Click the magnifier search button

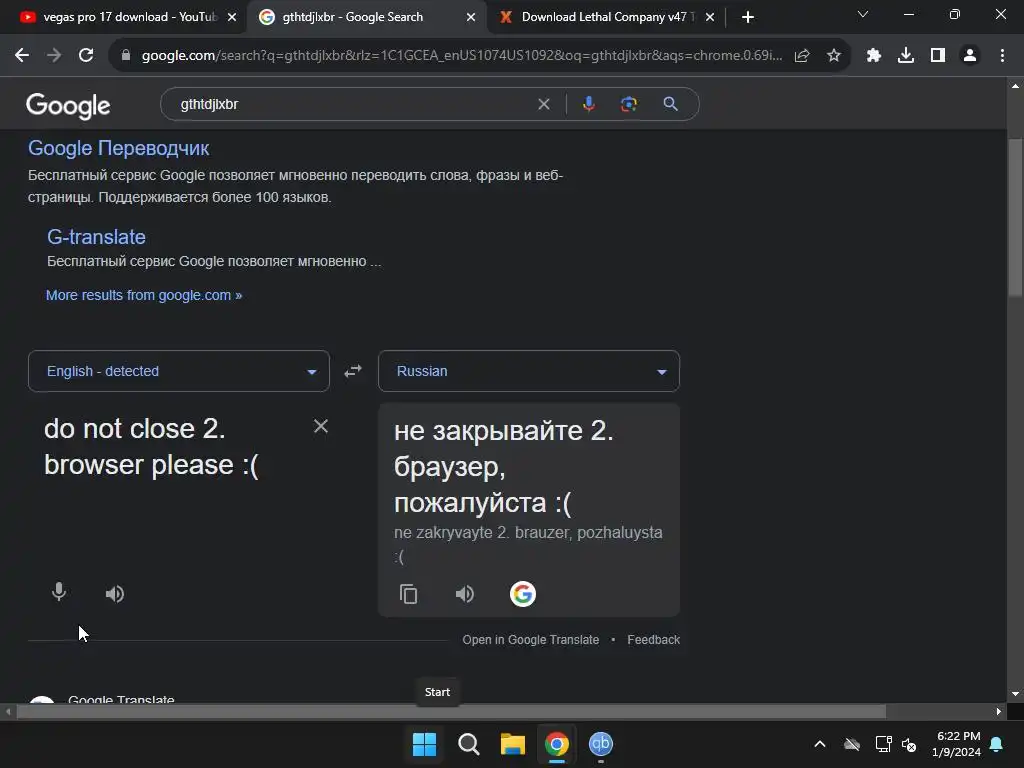671,104
